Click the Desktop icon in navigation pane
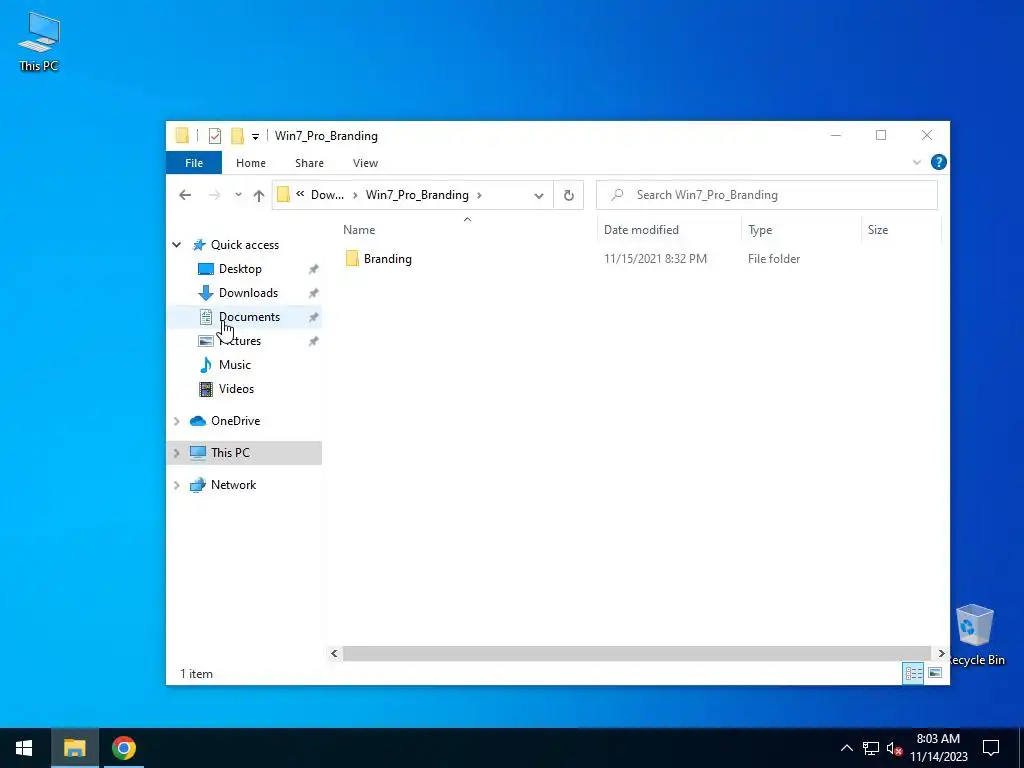Screen dimensions: 1024x768 (206, 269)
